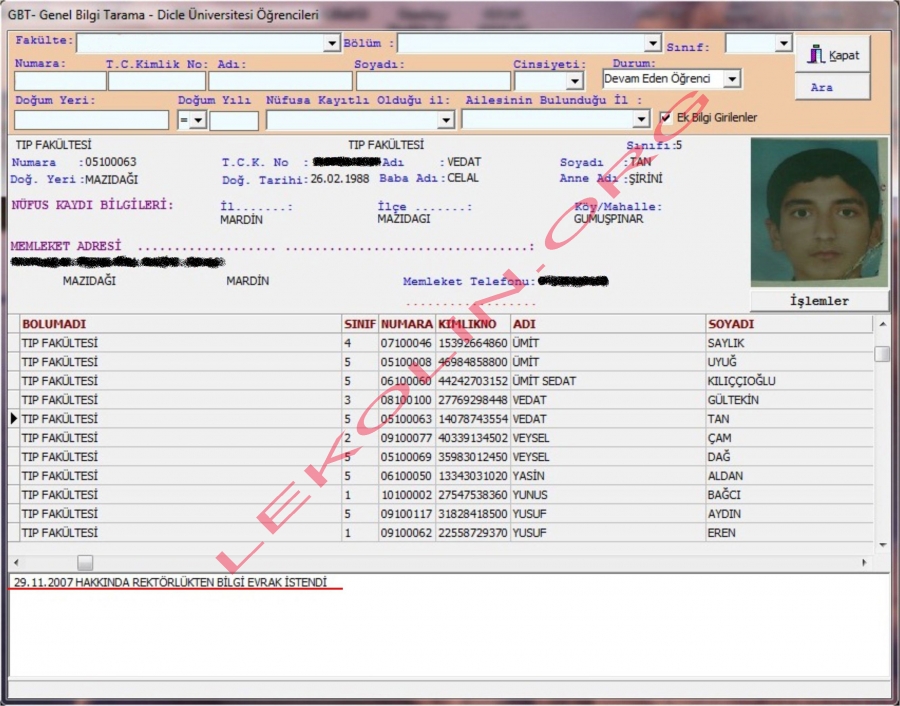Focus the T.C.Kimlik No input field
Viewport: 900px width, 706px height.
tap(157, 81)
